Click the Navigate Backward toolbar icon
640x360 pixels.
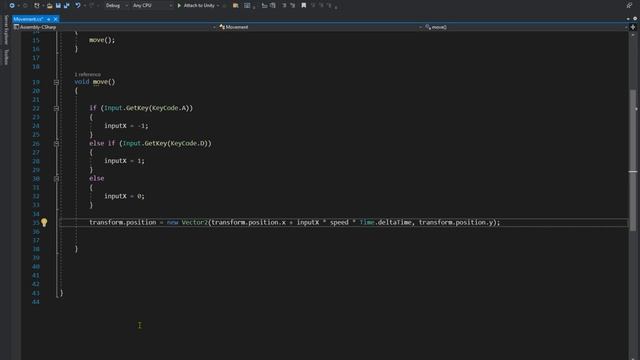point(12,6)
